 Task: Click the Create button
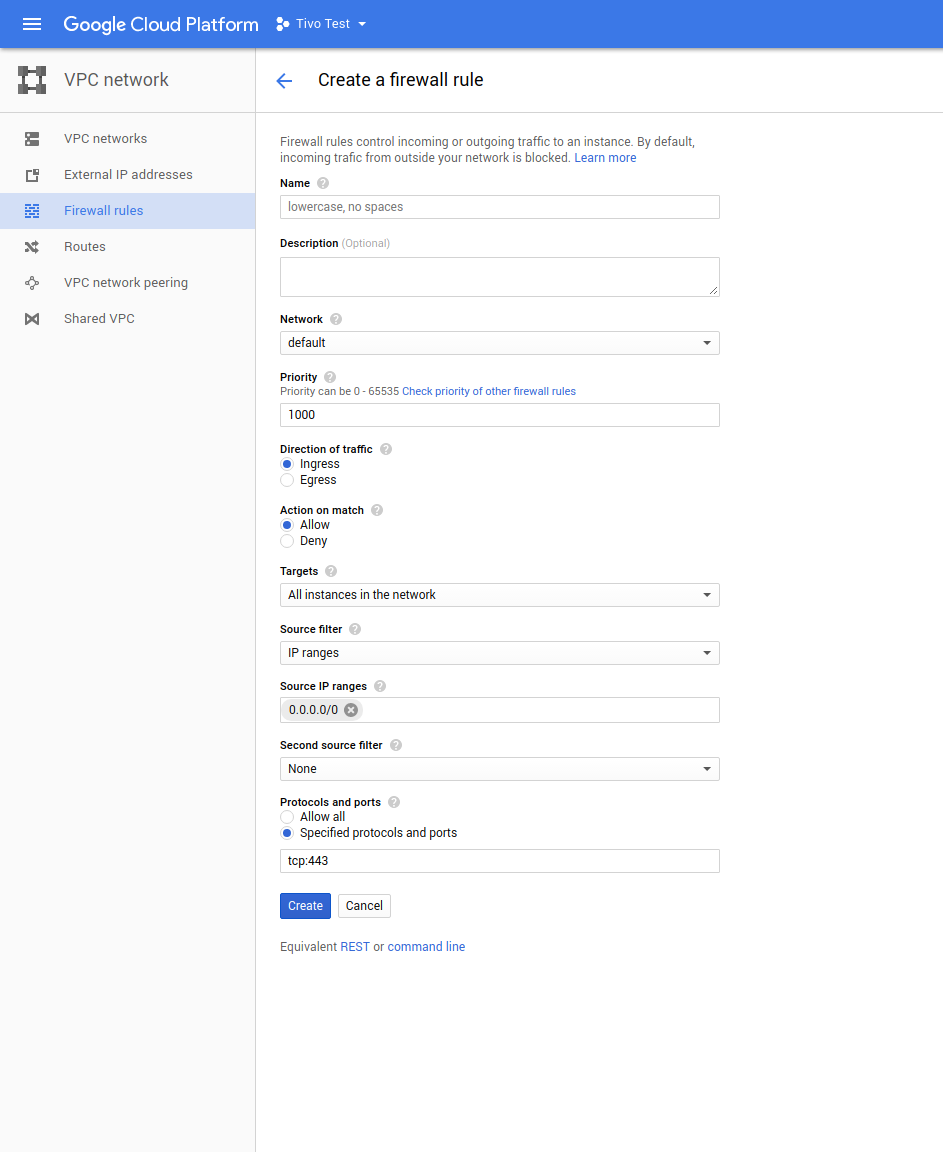pos(305,906)
